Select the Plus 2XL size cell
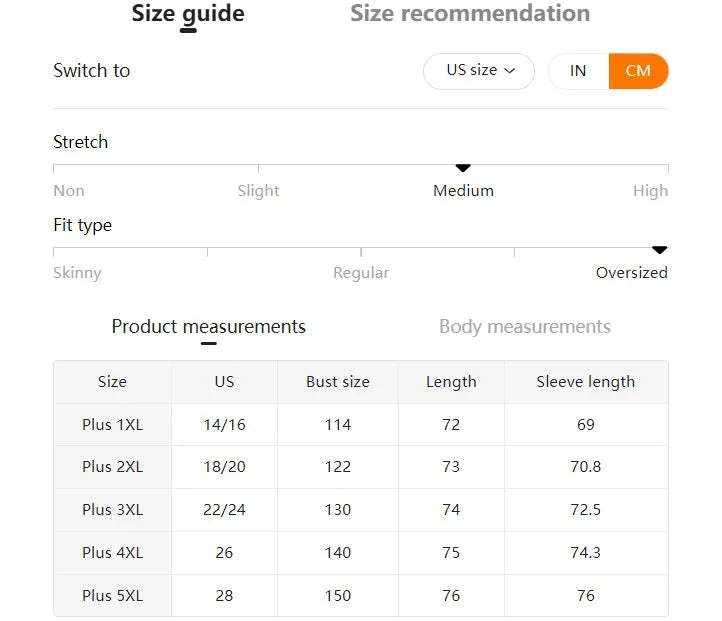 click(x=112, y=467)
